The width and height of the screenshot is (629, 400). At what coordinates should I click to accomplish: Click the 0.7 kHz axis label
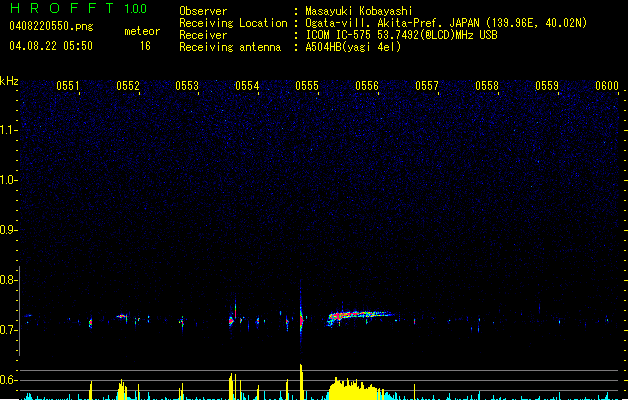click(x=8, y=330)
